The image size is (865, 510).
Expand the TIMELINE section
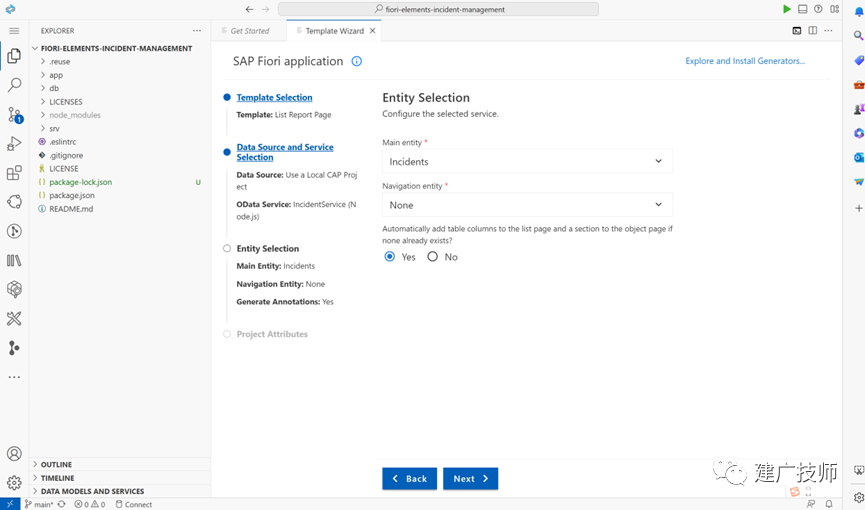point(57,478)
